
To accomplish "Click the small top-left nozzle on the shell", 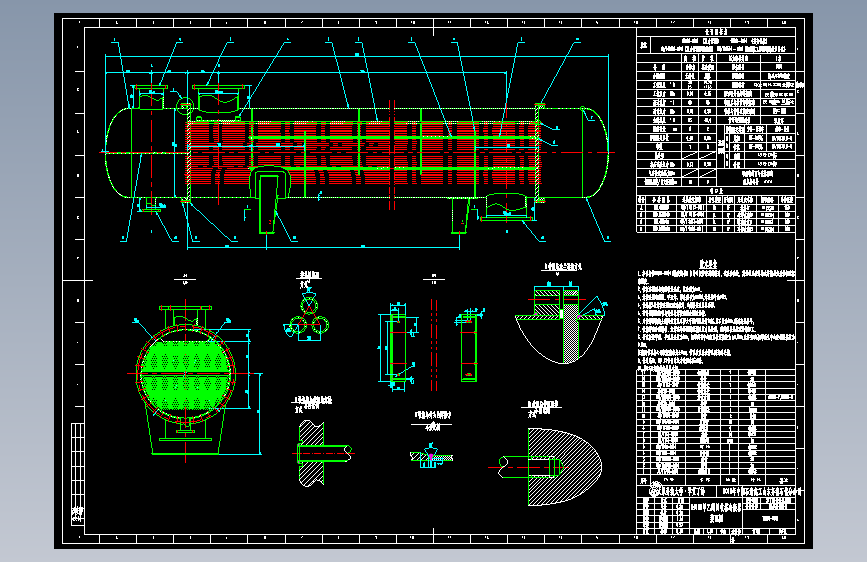I will (151, 97).
